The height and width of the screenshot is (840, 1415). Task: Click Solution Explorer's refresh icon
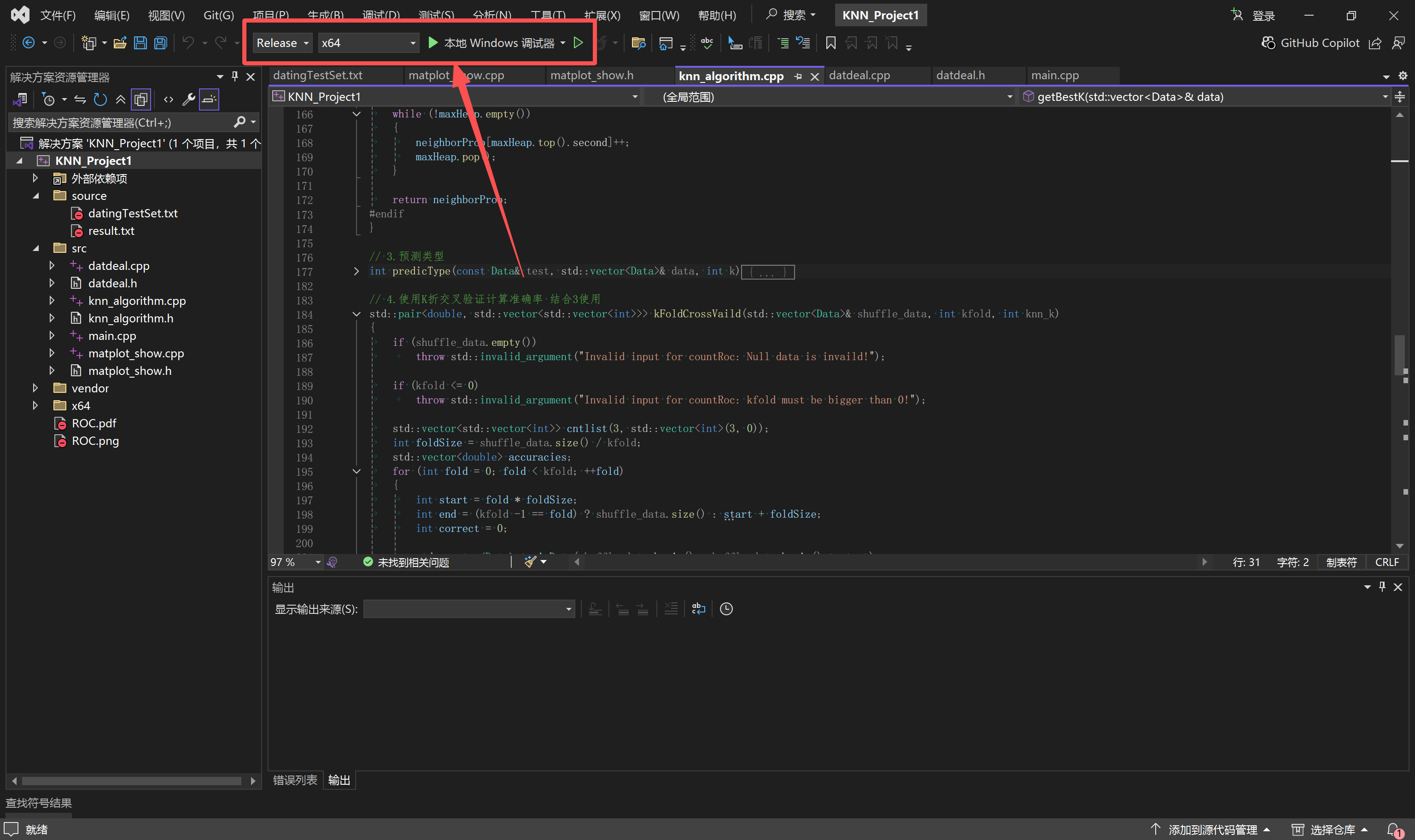click(x=100, y=99)
